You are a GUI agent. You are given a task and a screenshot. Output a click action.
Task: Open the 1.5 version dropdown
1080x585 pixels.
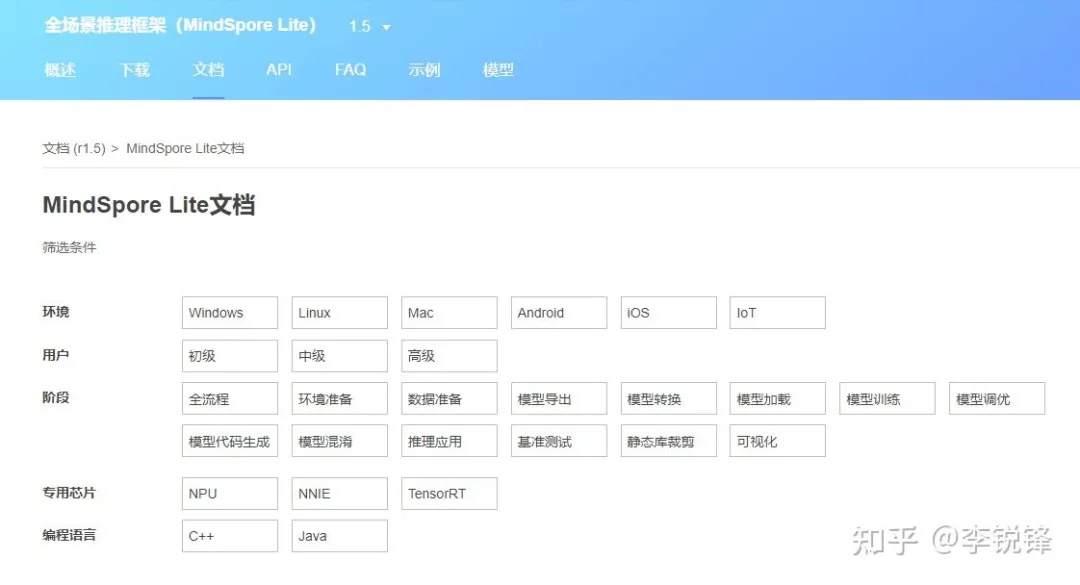click(369, 27)
